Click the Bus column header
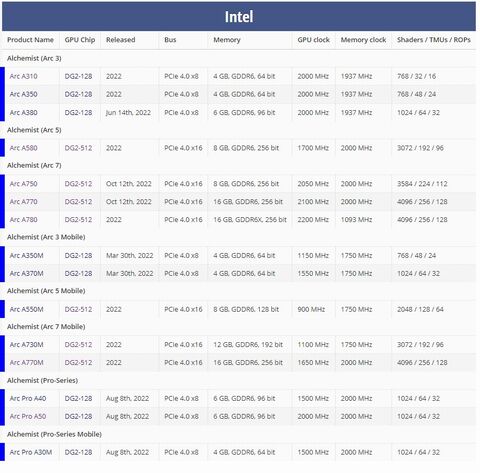 [170, 40]
